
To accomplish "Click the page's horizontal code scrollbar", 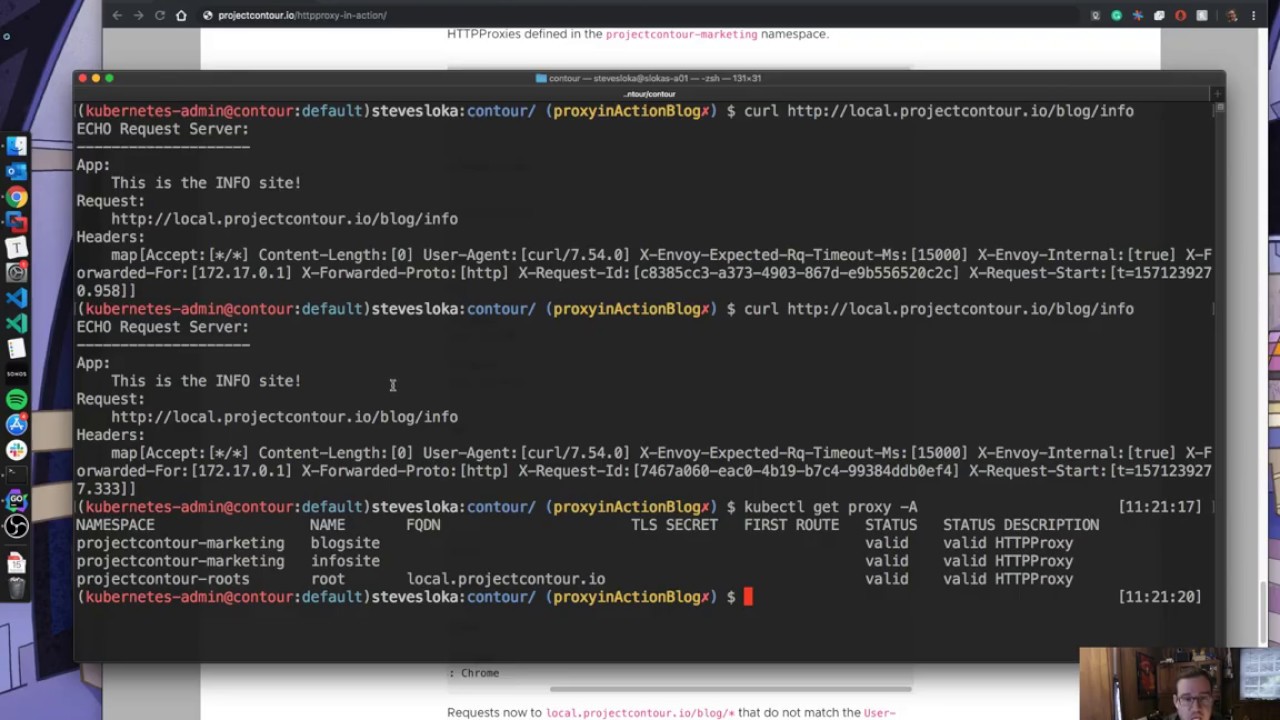I will point(730,688).
